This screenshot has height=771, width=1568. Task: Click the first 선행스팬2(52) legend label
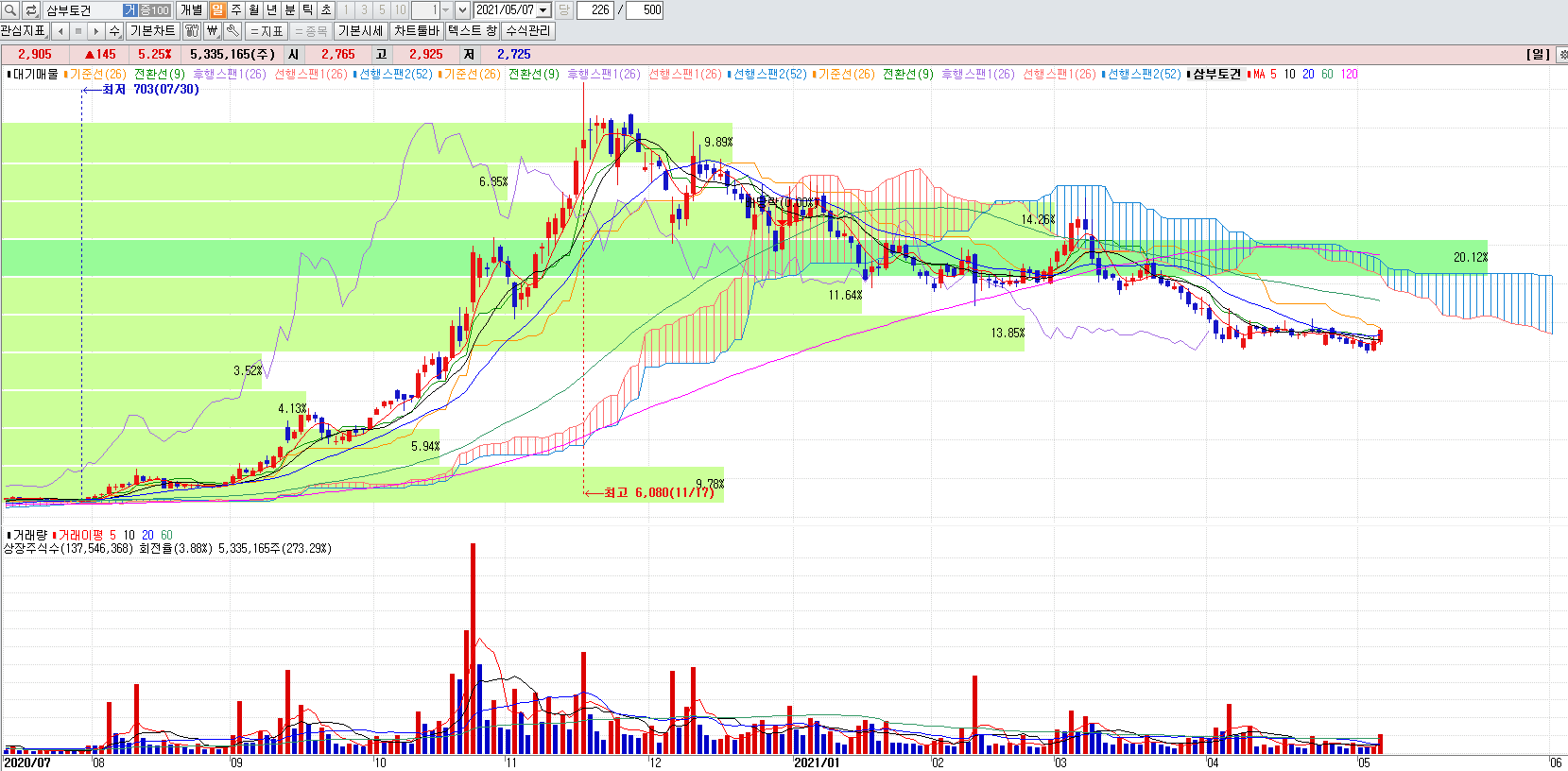point(394,74)
